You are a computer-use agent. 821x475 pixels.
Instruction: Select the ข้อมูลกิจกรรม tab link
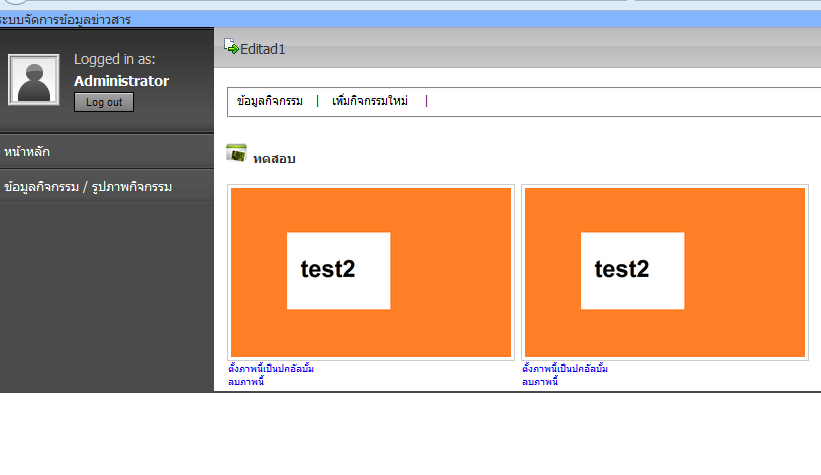(270, 101)
